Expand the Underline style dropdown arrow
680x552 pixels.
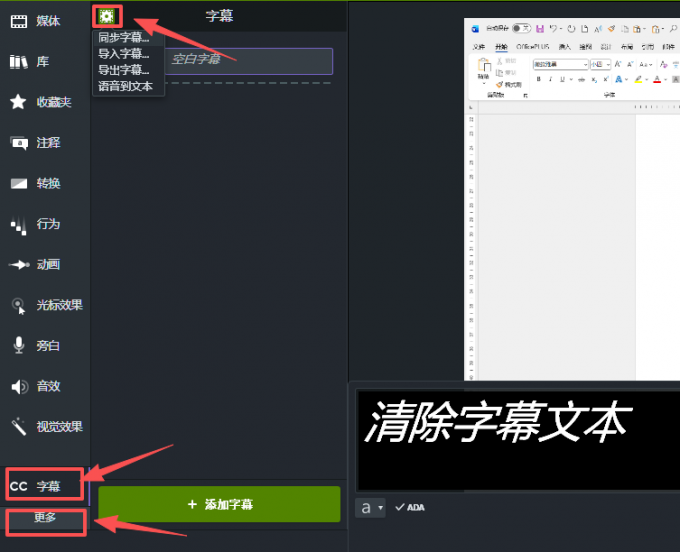(571, 79)
